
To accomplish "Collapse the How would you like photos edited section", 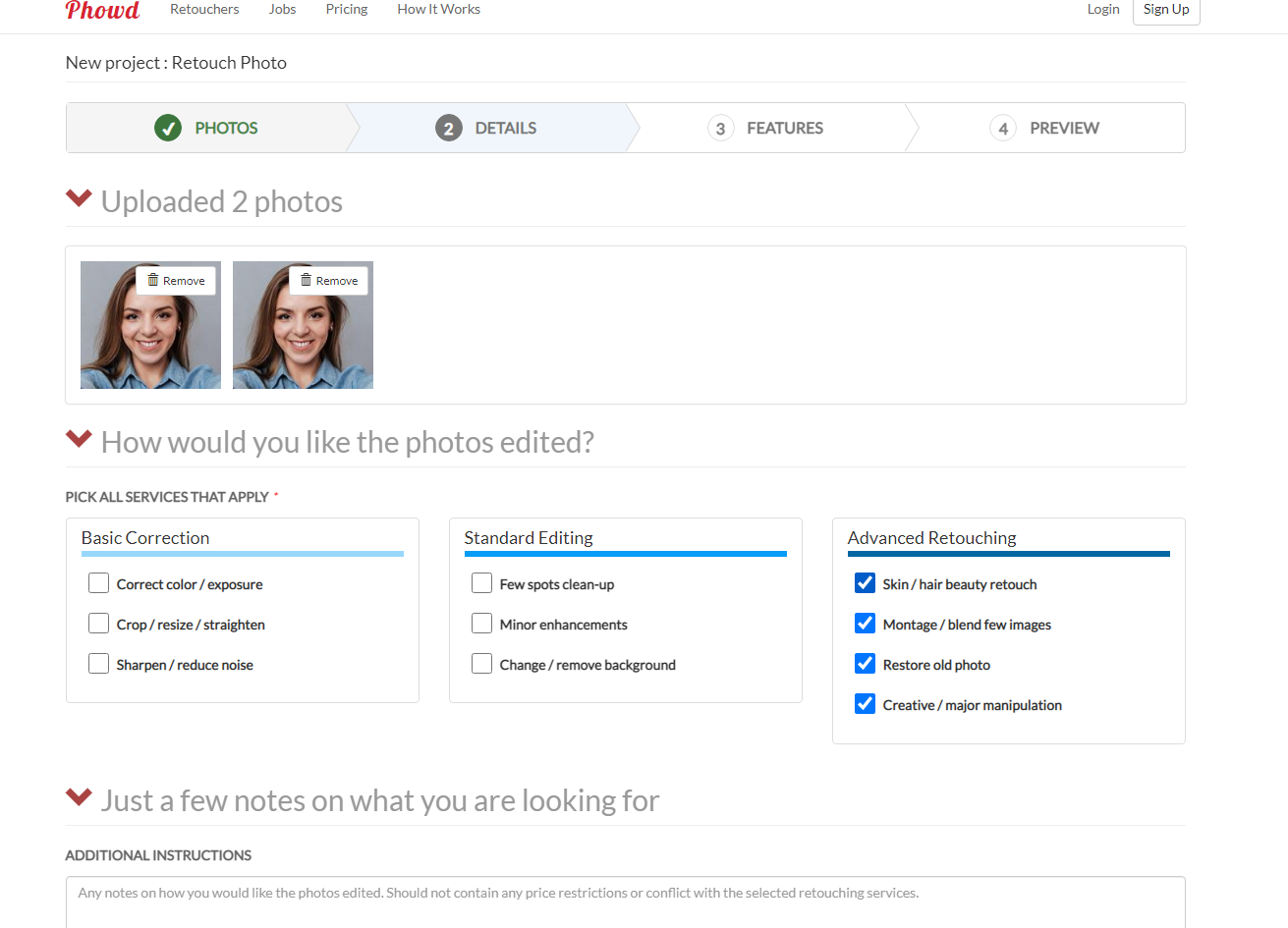I will (79, 439).
